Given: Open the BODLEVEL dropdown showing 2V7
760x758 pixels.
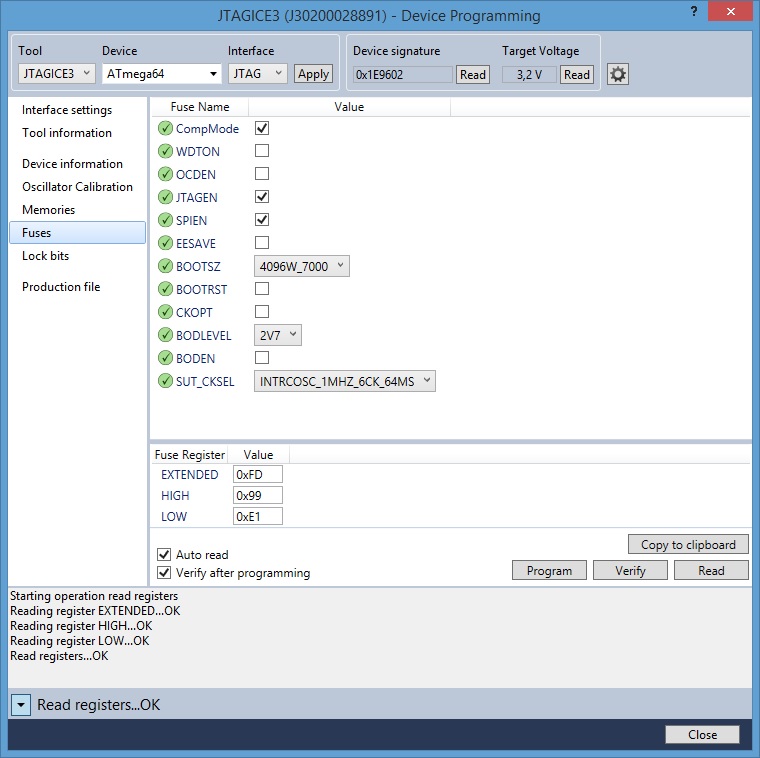Looking at the screenshot, I should (278, 335).
